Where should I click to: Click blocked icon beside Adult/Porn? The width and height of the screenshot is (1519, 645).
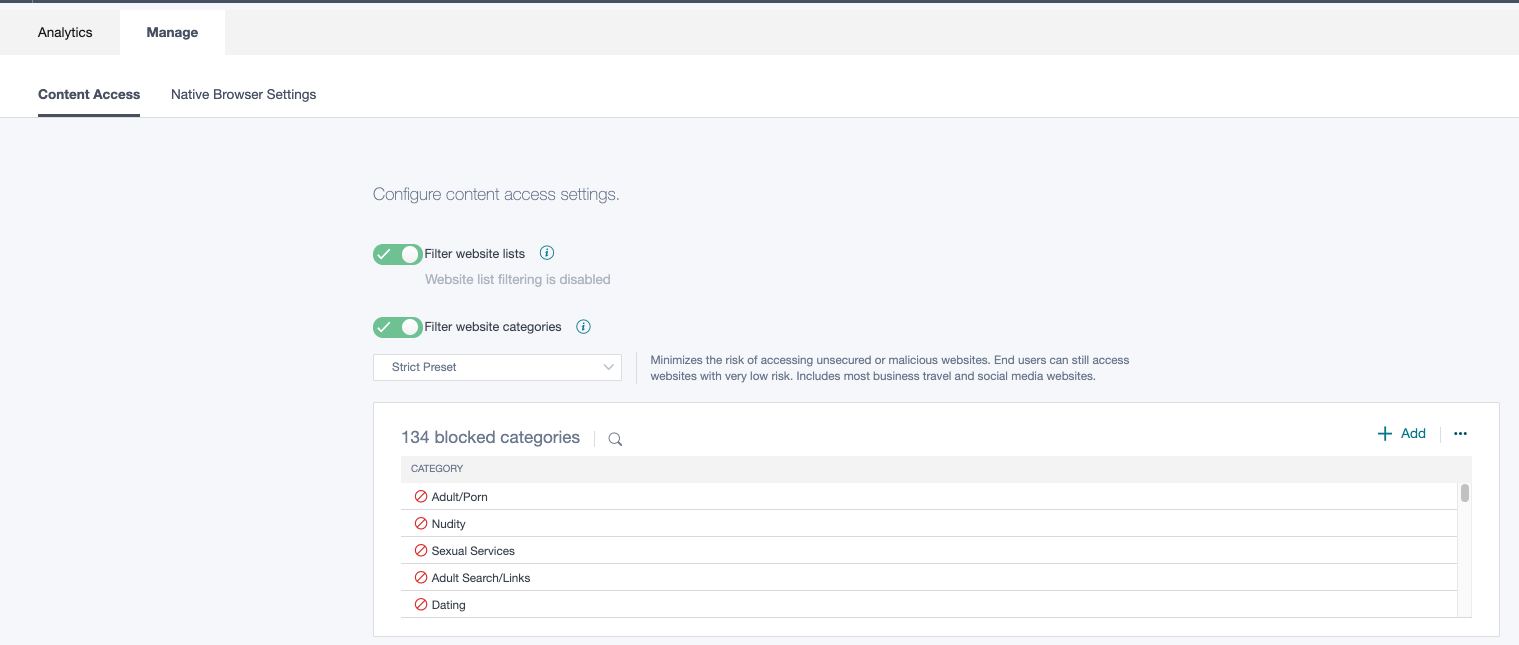click(421, 497)
